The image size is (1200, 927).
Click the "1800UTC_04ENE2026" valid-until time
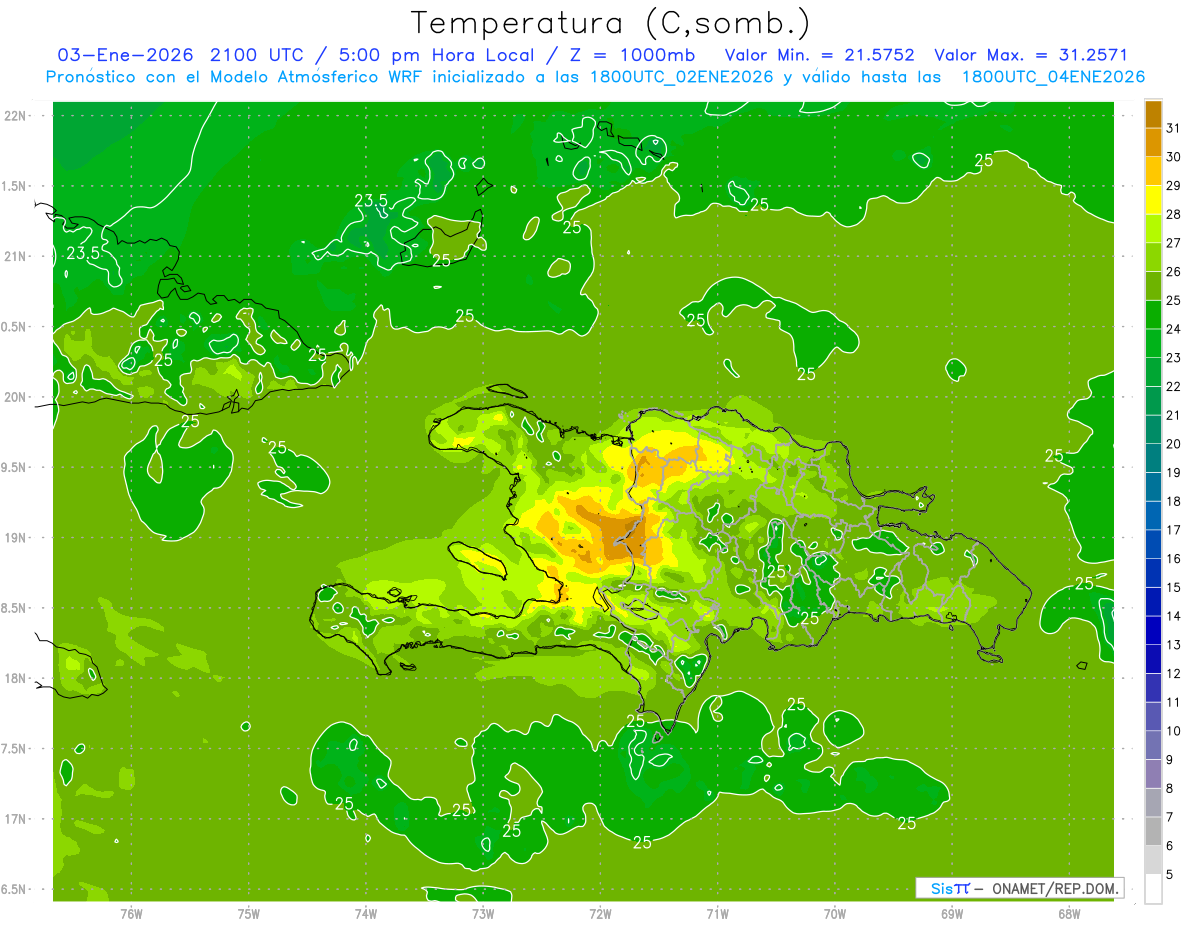(1053, 77)
